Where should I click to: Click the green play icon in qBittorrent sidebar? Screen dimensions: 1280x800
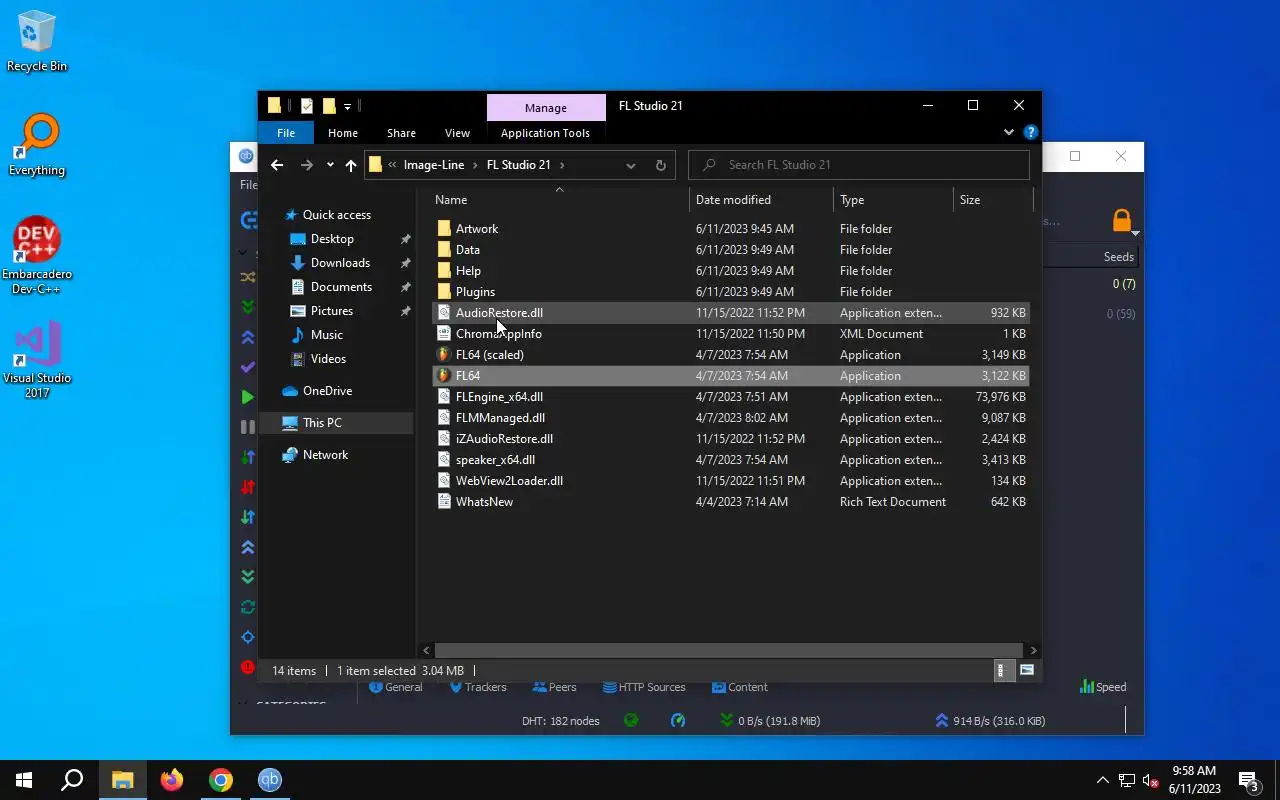tap(247, 397)
